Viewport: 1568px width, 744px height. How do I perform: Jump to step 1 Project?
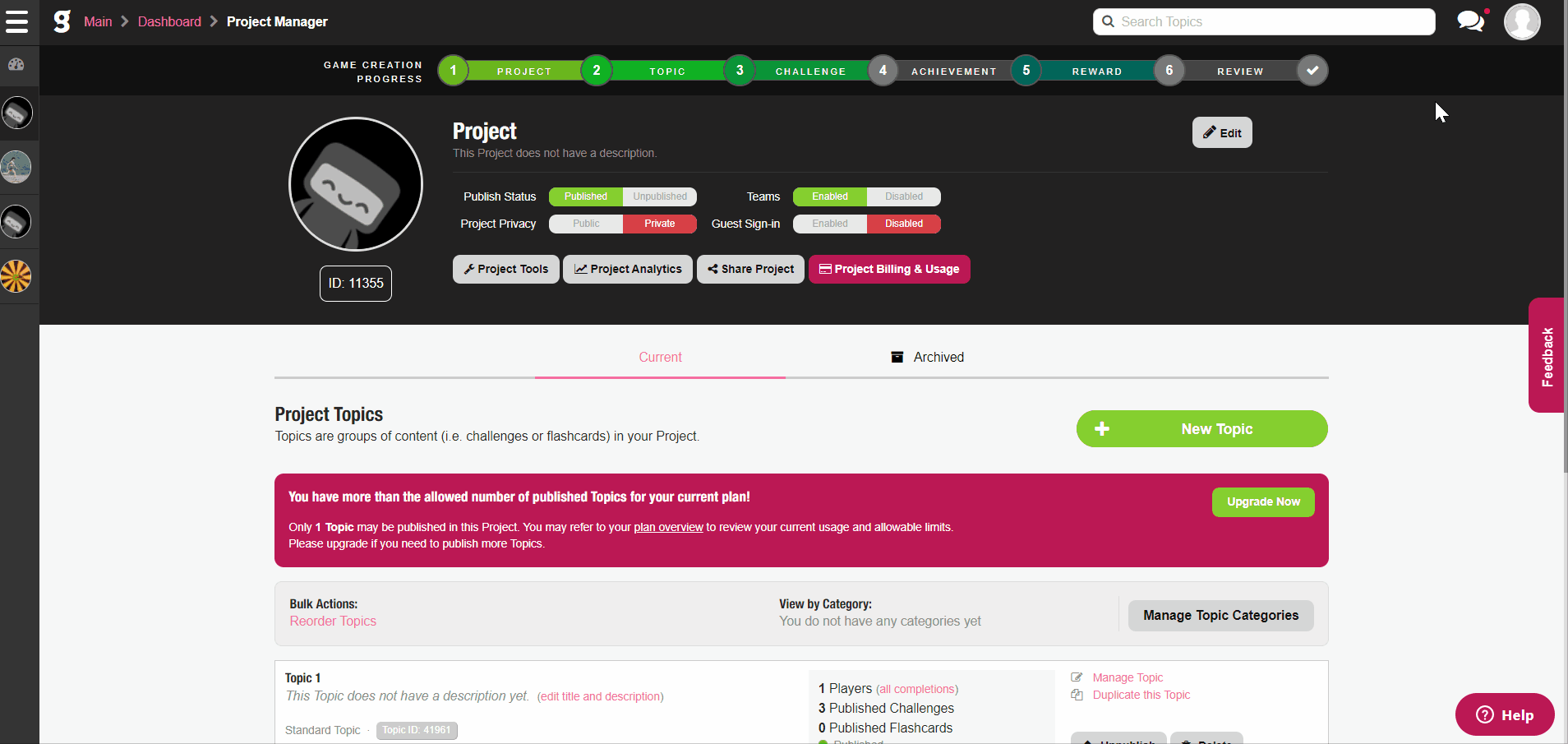pyautogui.click(x=453, y=71)
